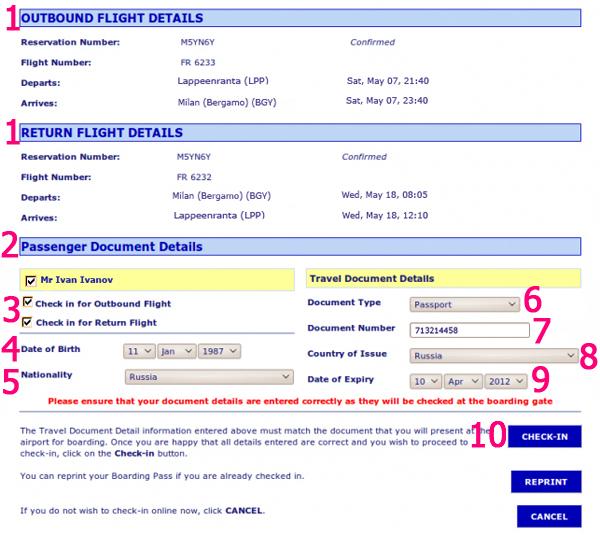Open the Document Type dropdown showing Passport
The image size is (600, 535).
pyautogui.click(x=465, y=305)
